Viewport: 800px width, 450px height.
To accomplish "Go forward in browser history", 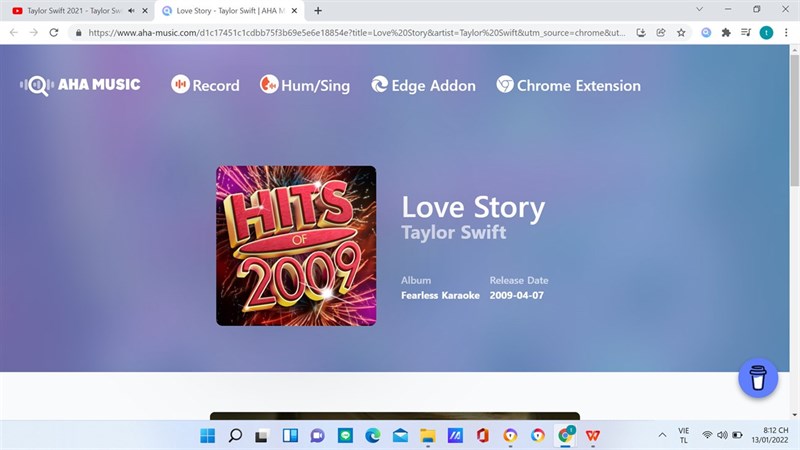I will 34,33.
